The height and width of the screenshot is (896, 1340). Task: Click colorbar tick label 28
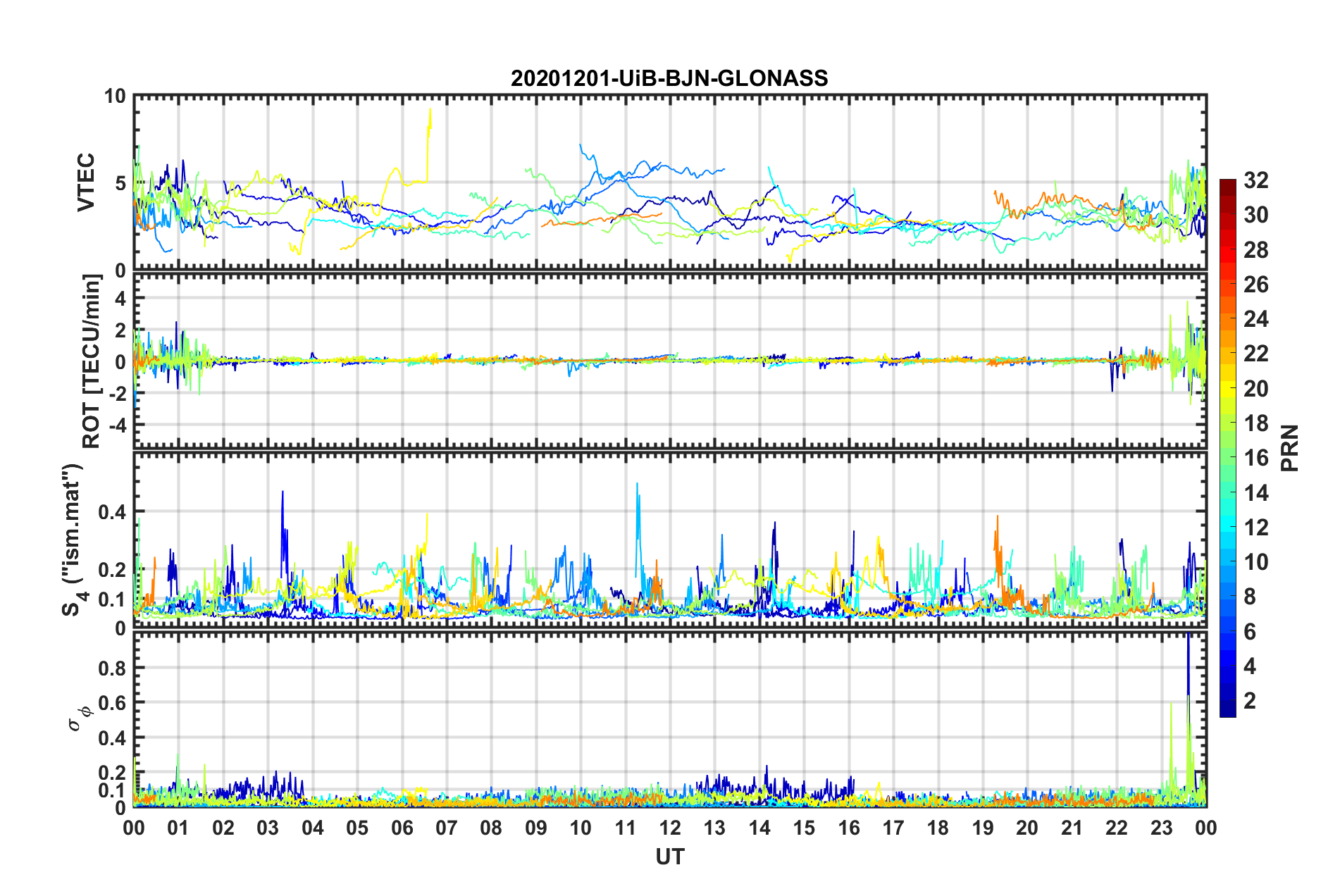(x=1256, y=250)
